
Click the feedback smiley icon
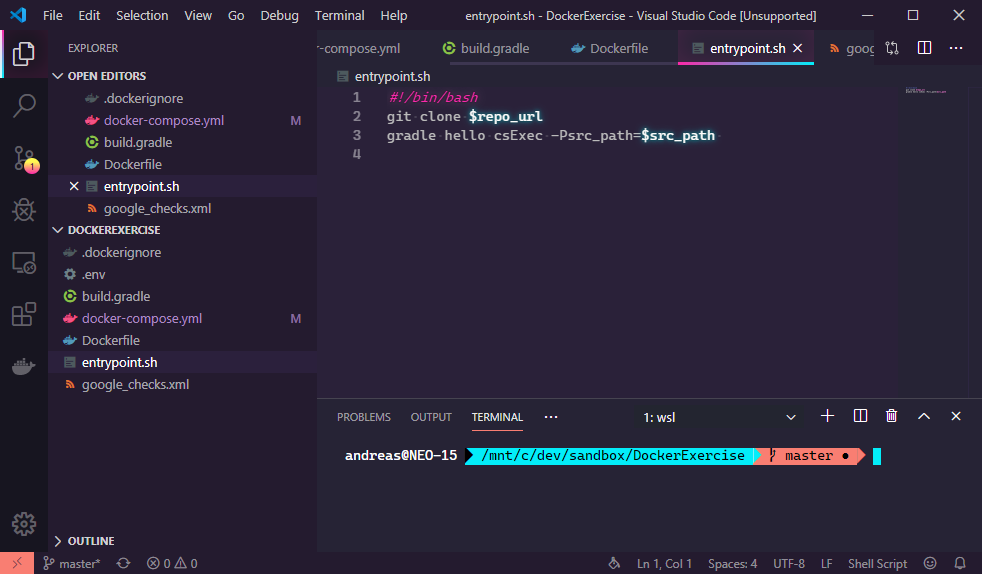click(930, 563)
